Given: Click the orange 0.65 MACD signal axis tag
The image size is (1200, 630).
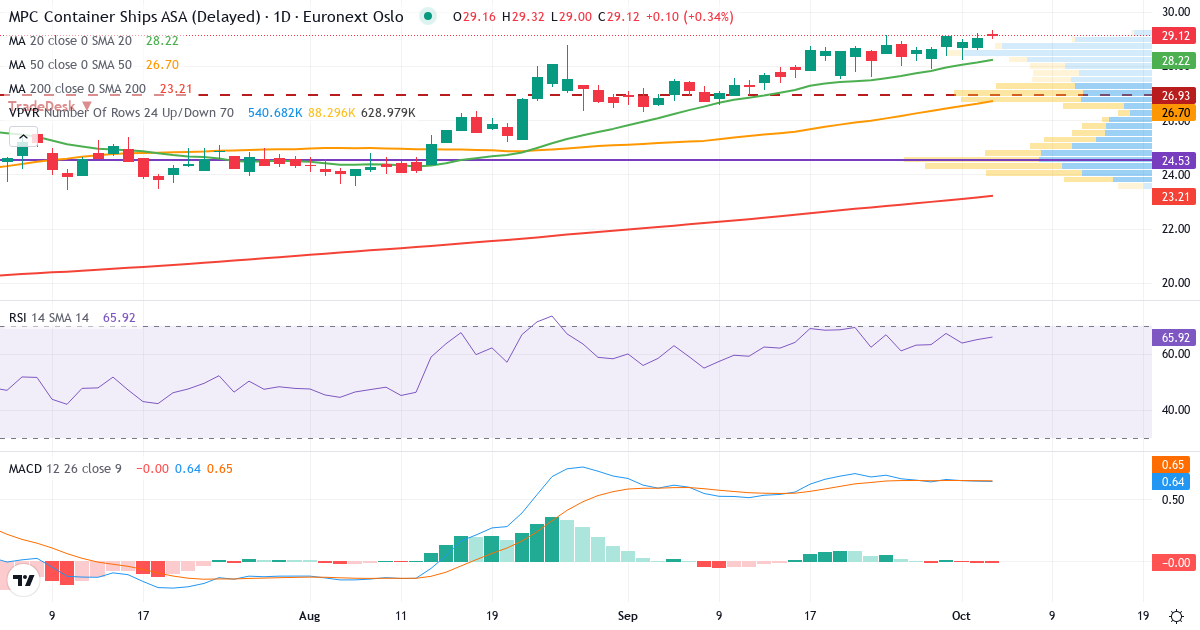Looking at the screenshot, I should (x=1169, y=465).
